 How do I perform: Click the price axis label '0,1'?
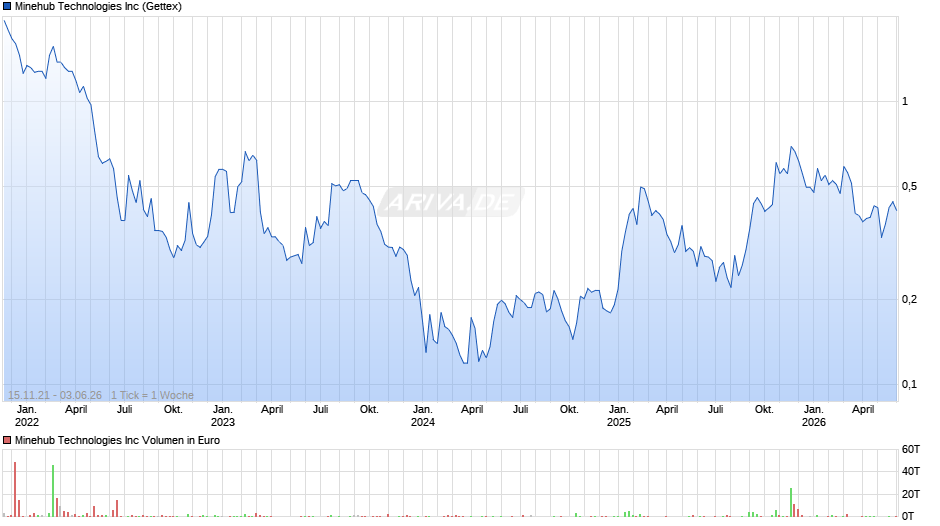pos(909,384)
